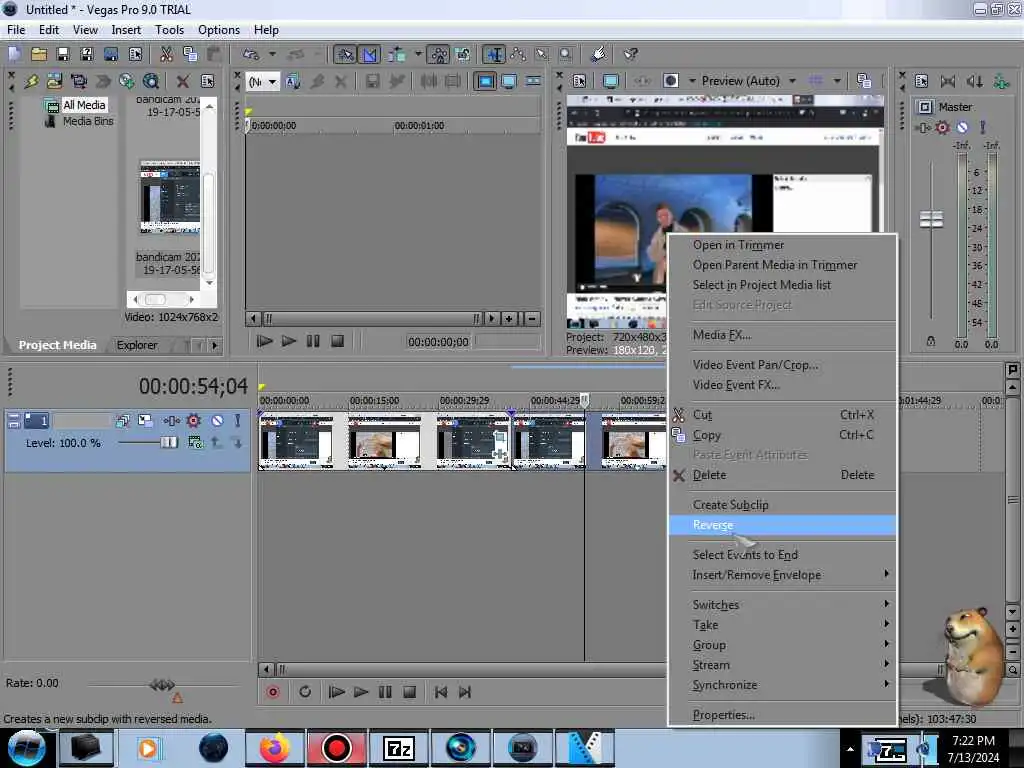Click Import Media icon in Project Media

(x=55, y=81)
